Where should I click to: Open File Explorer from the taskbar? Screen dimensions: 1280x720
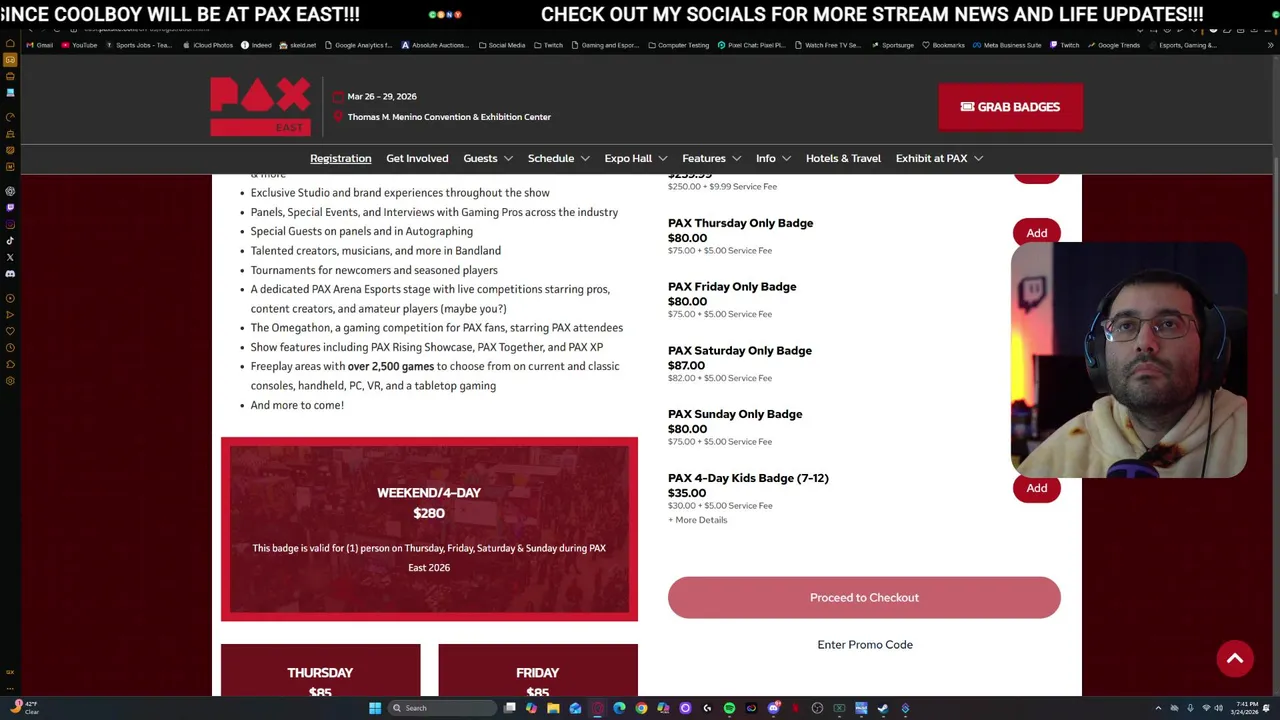553,708
